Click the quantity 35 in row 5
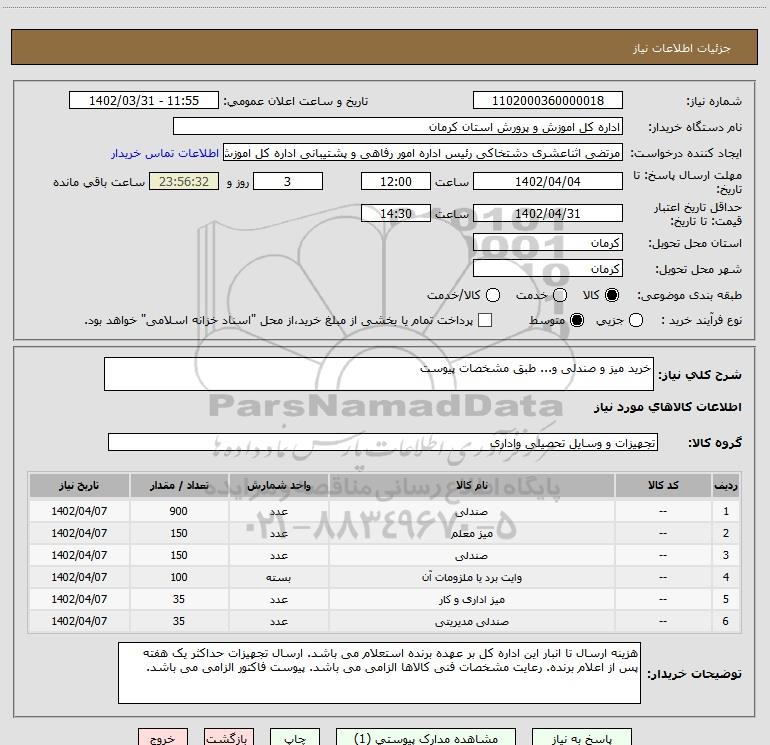Viewport: 770px width, 745px height. point(179,600)
